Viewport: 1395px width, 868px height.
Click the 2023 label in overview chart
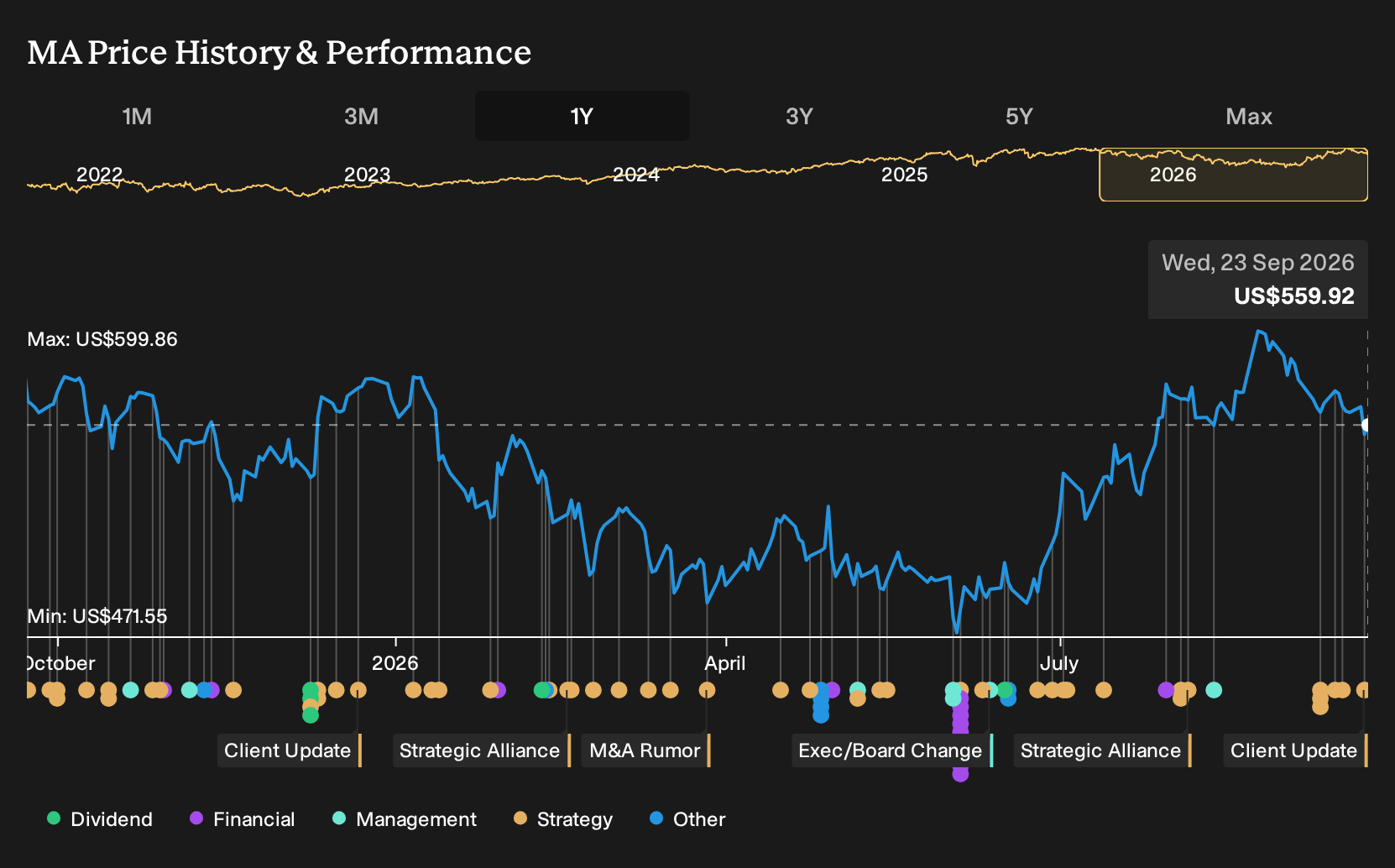pos(368,175)
